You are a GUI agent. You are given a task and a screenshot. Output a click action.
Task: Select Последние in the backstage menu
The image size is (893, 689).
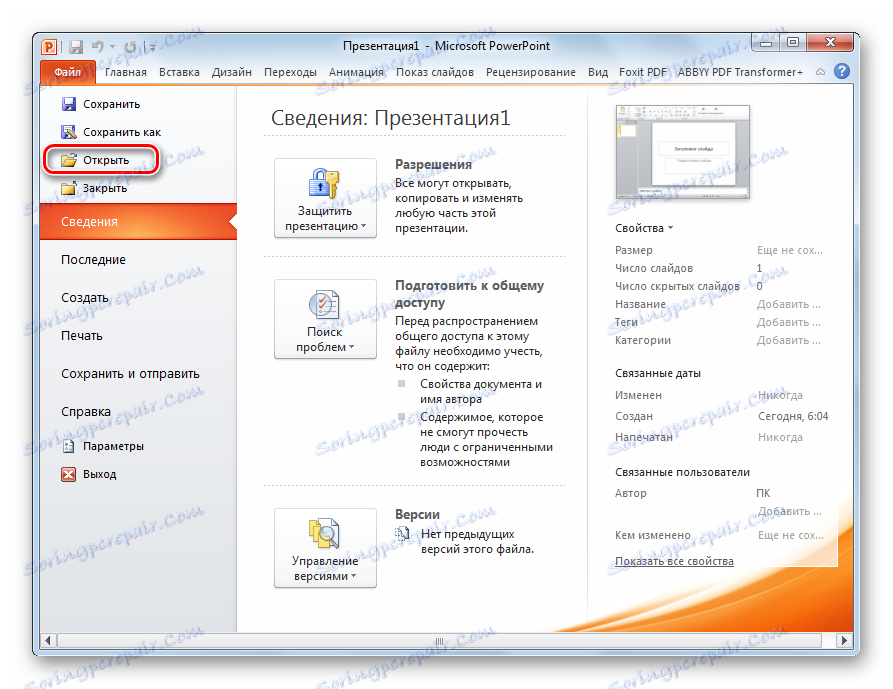93,260
